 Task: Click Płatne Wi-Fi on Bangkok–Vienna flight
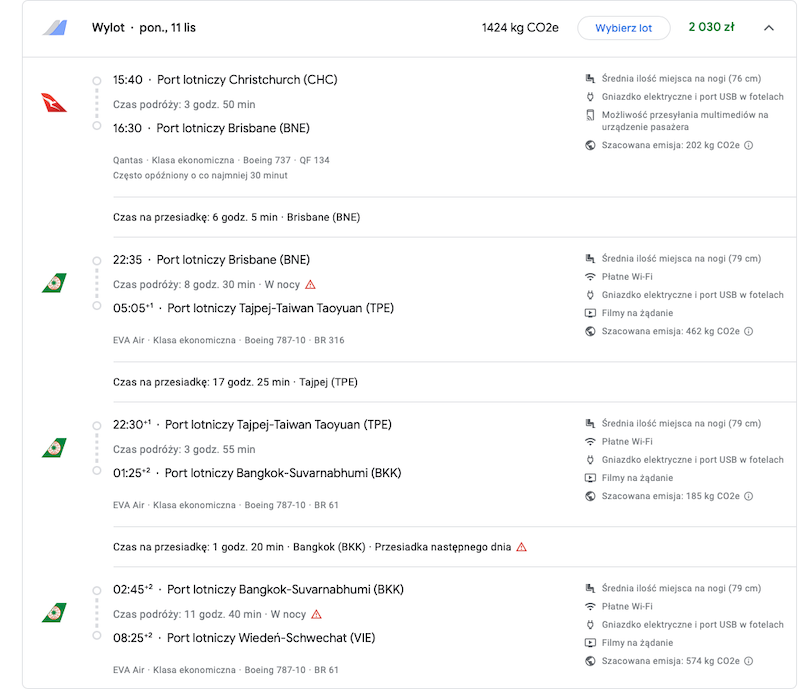(627, 606)
